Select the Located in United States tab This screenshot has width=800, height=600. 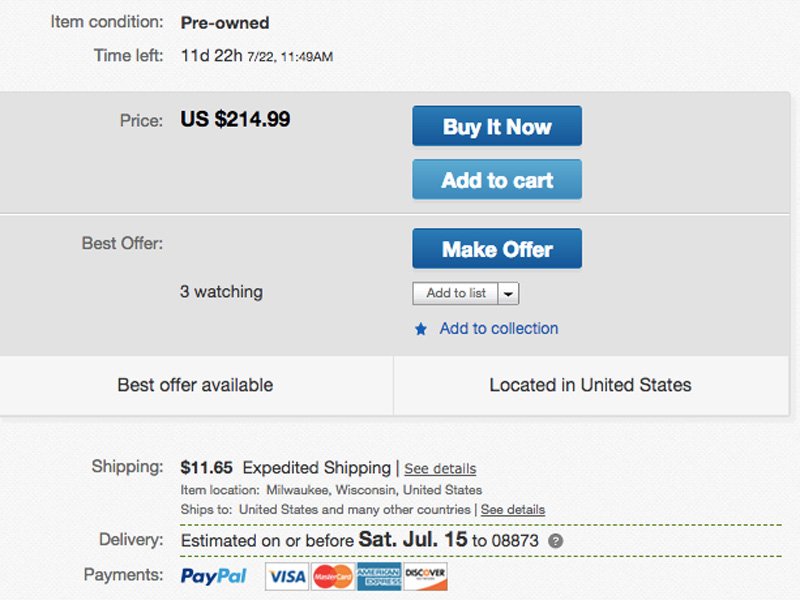click(x=590, y=385)
